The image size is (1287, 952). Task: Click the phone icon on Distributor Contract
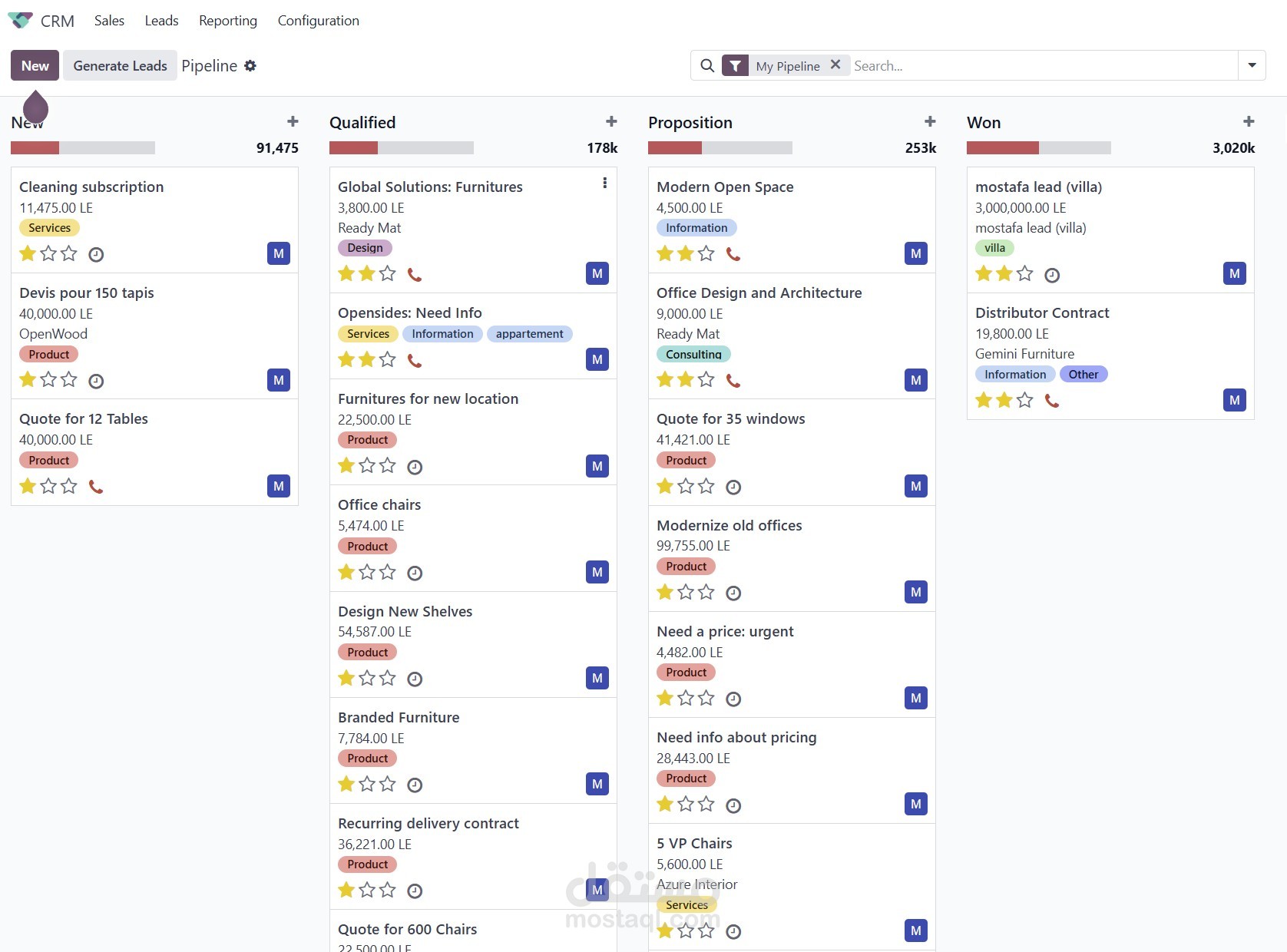(1052, 400)
